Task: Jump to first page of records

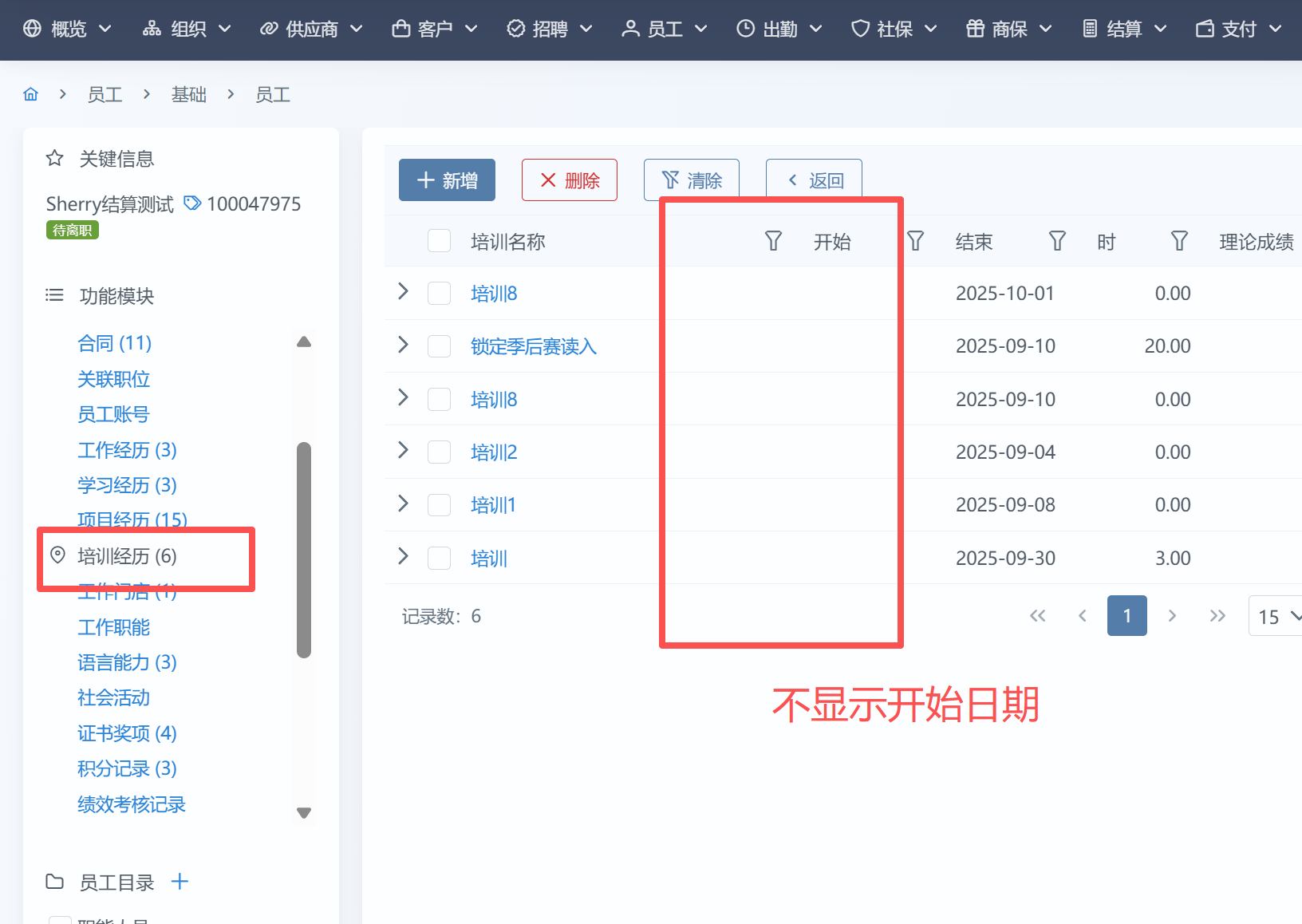Action: tap(1037, 615)
